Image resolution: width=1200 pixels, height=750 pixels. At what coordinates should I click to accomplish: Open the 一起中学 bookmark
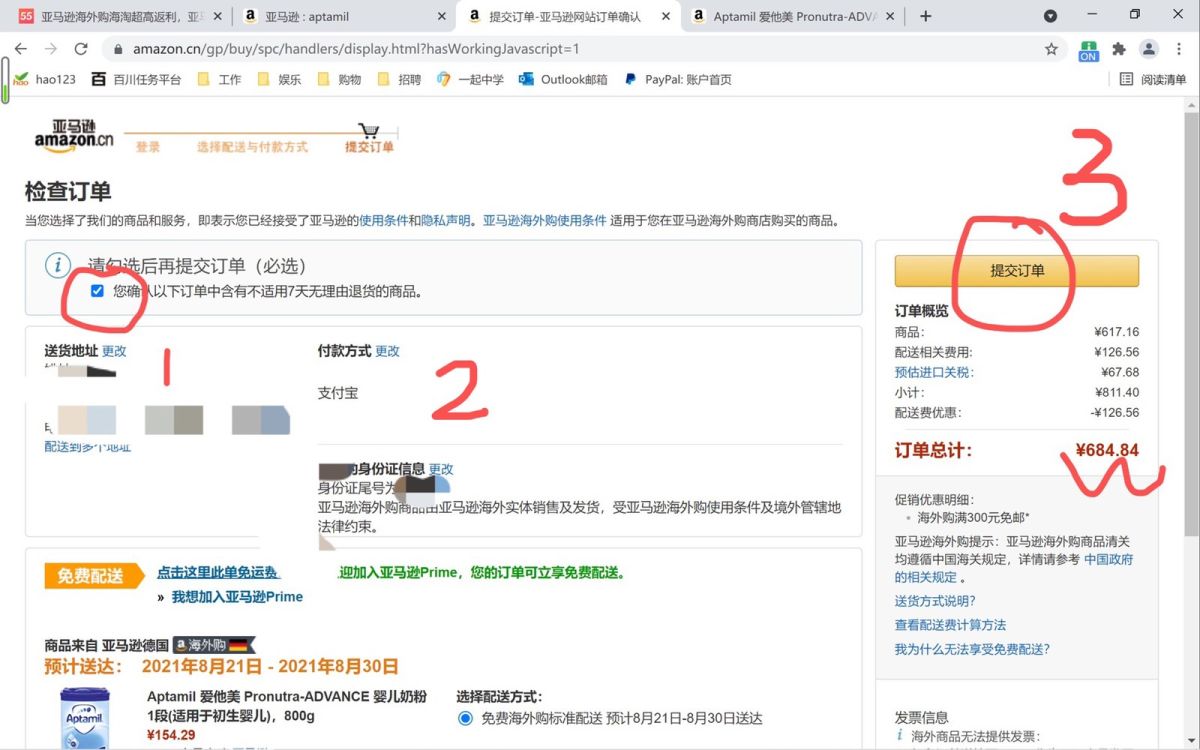click(470, 79)
